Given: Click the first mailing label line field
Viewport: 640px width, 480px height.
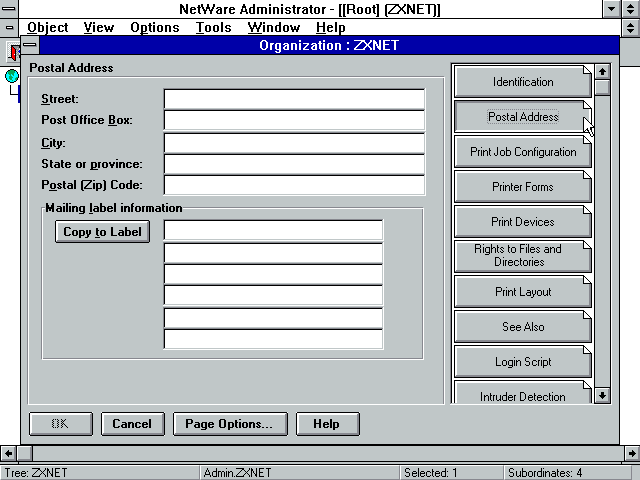Looking at the screenshot, I should click(273, 230).
